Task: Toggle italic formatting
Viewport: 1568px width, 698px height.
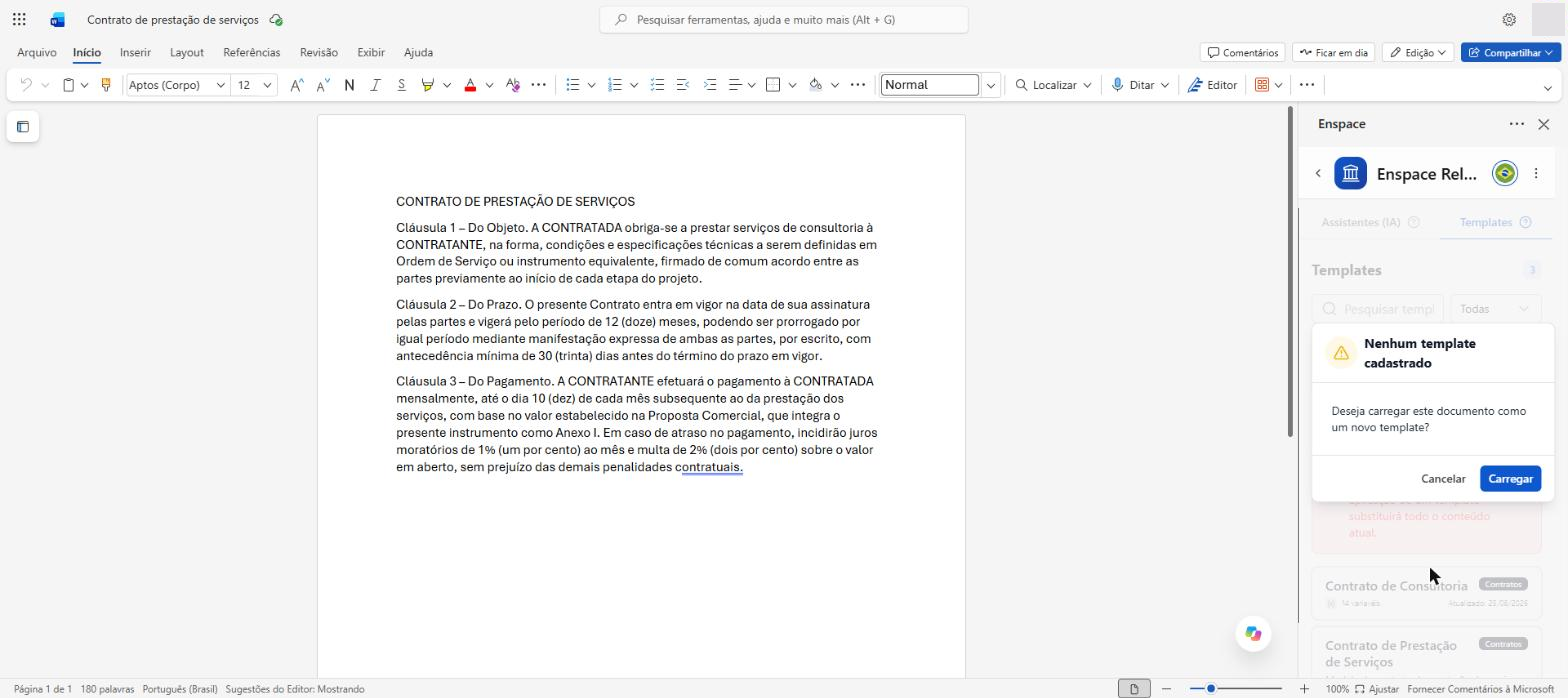Action: pos(375,85)
